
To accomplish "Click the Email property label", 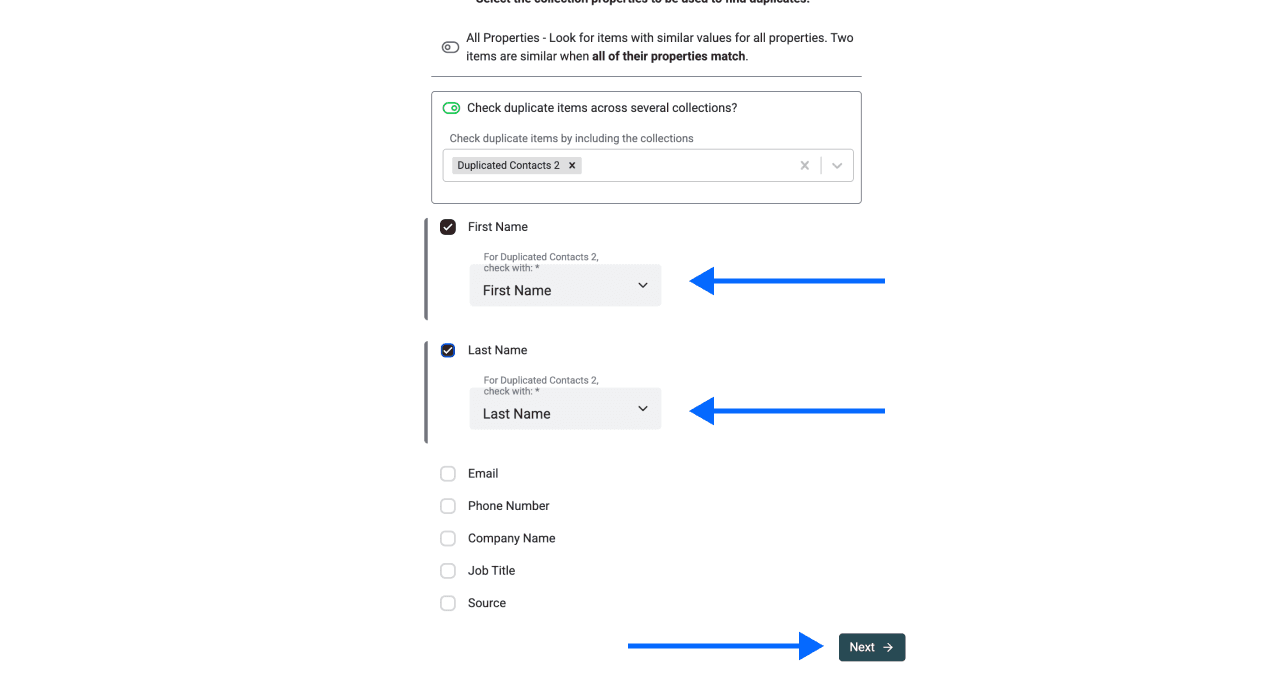I will tap(483, 474).
